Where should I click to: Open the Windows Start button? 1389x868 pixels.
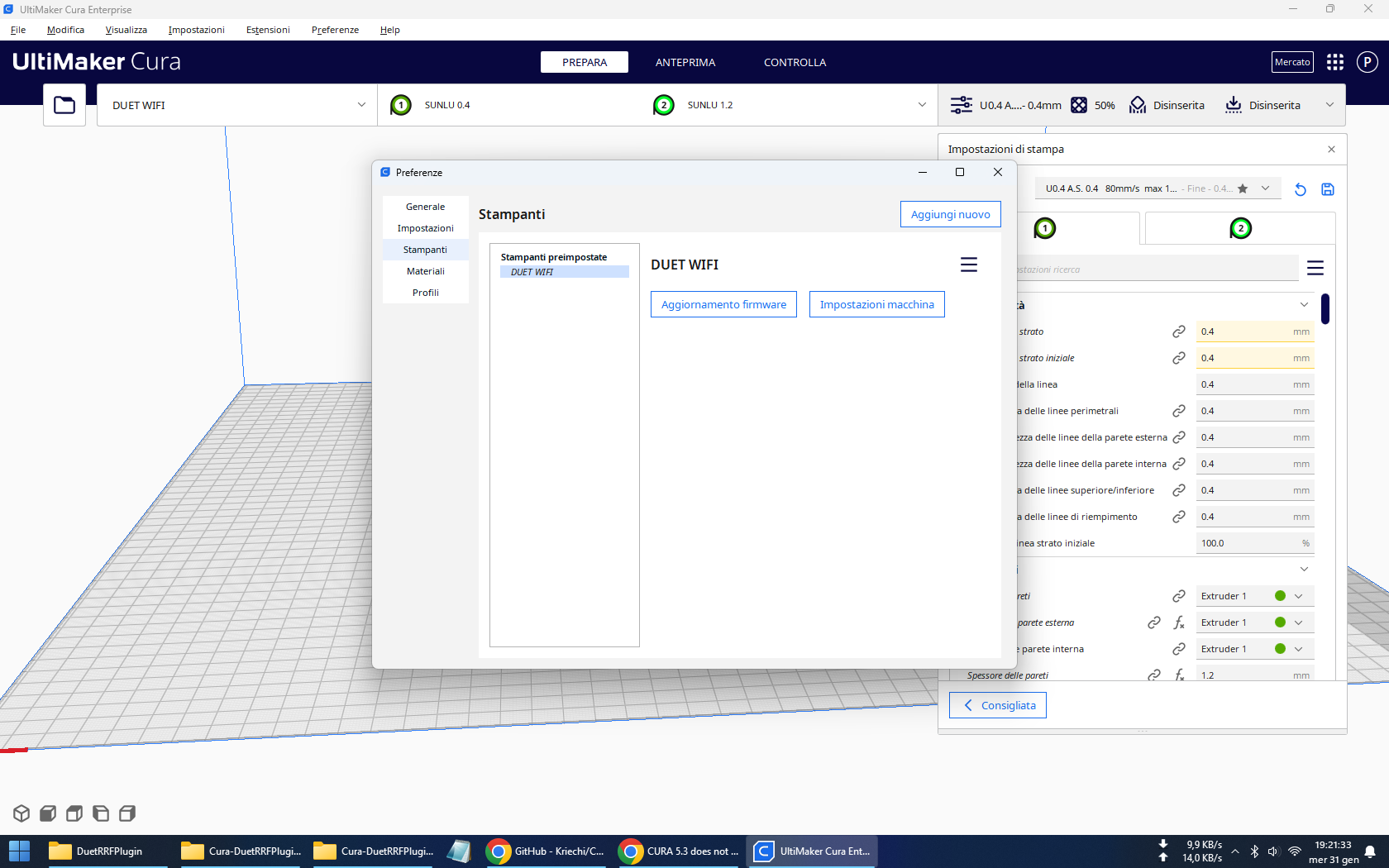pos(19,851)
